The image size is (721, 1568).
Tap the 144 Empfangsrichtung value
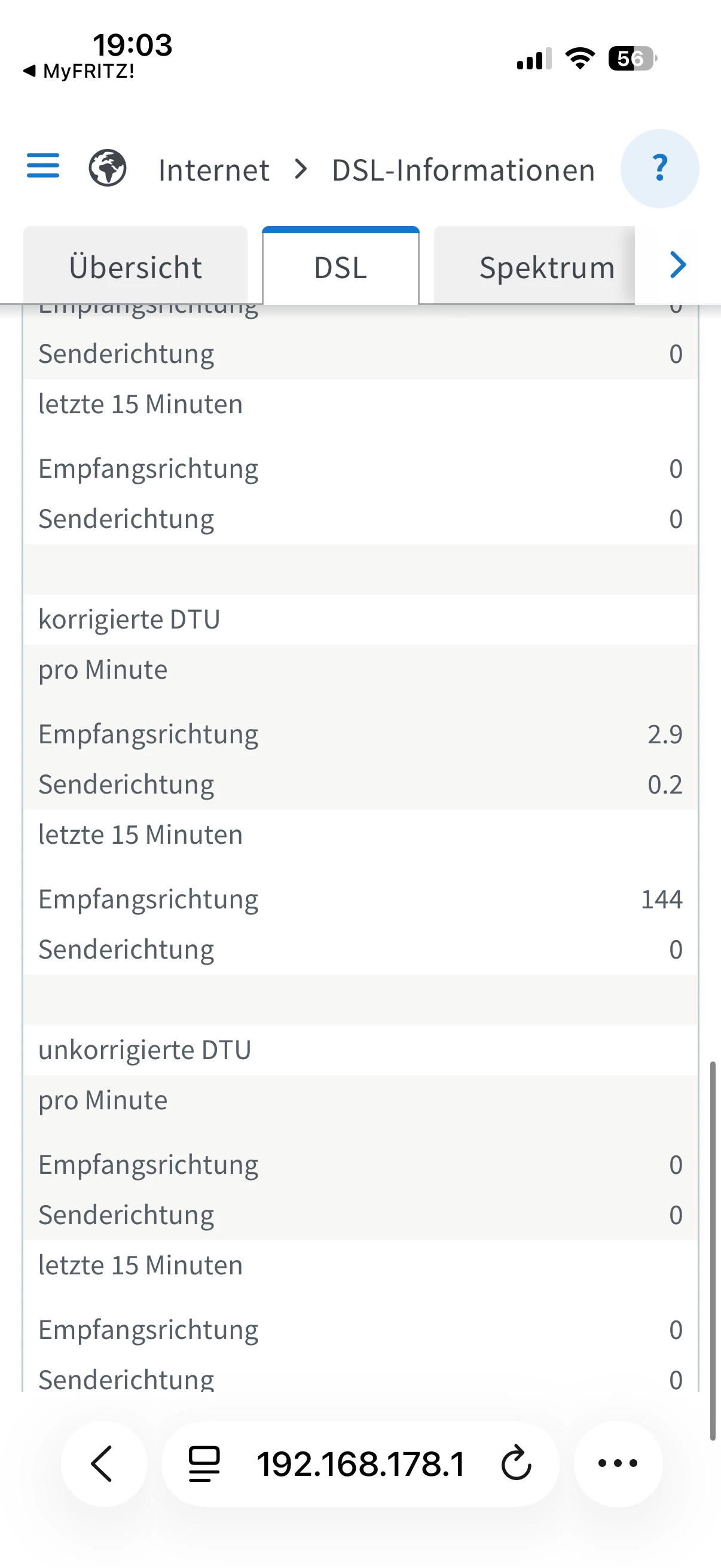(x=661, y=899)
